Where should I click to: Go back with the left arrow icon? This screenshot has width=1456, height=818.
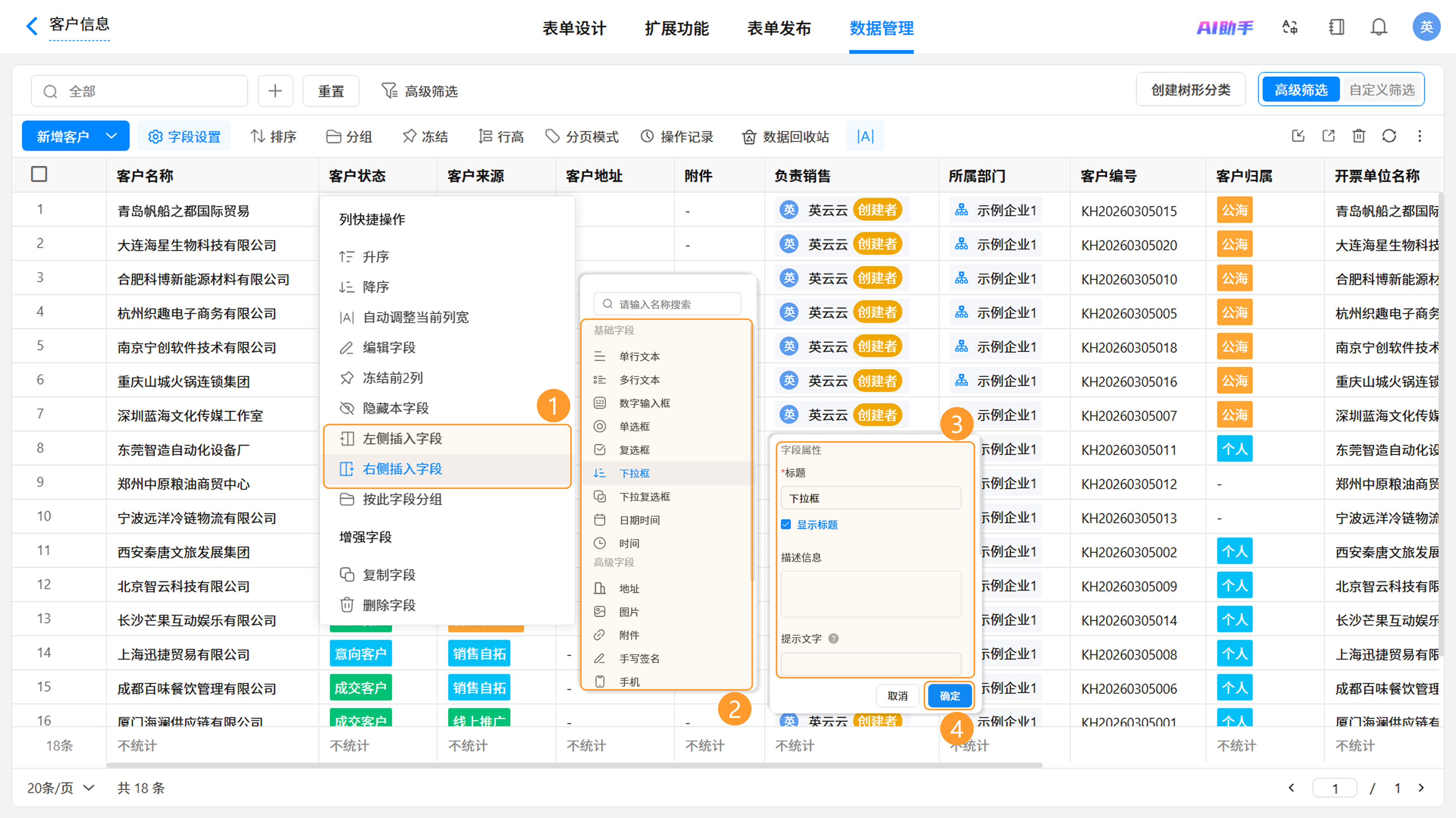(32, 25)
